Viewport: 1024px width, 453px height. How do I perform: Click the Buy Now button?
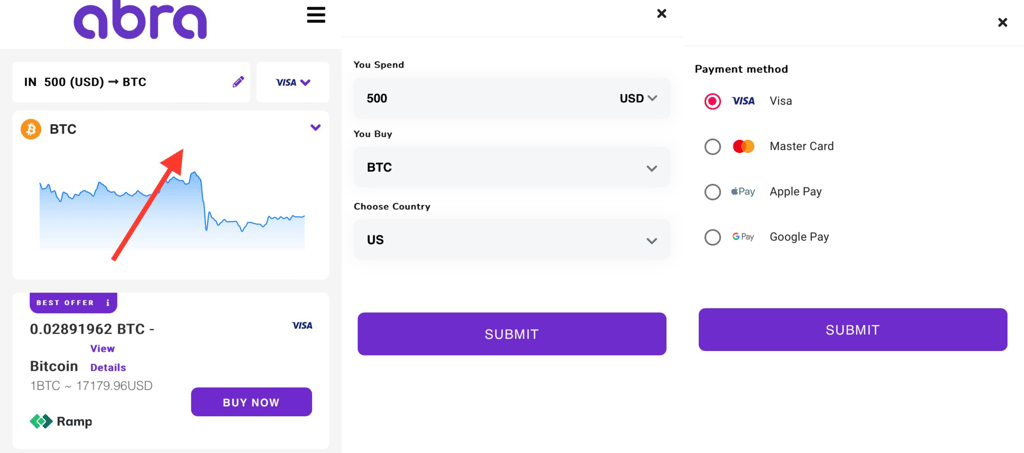pyautogui.click(x=251, y=402)
